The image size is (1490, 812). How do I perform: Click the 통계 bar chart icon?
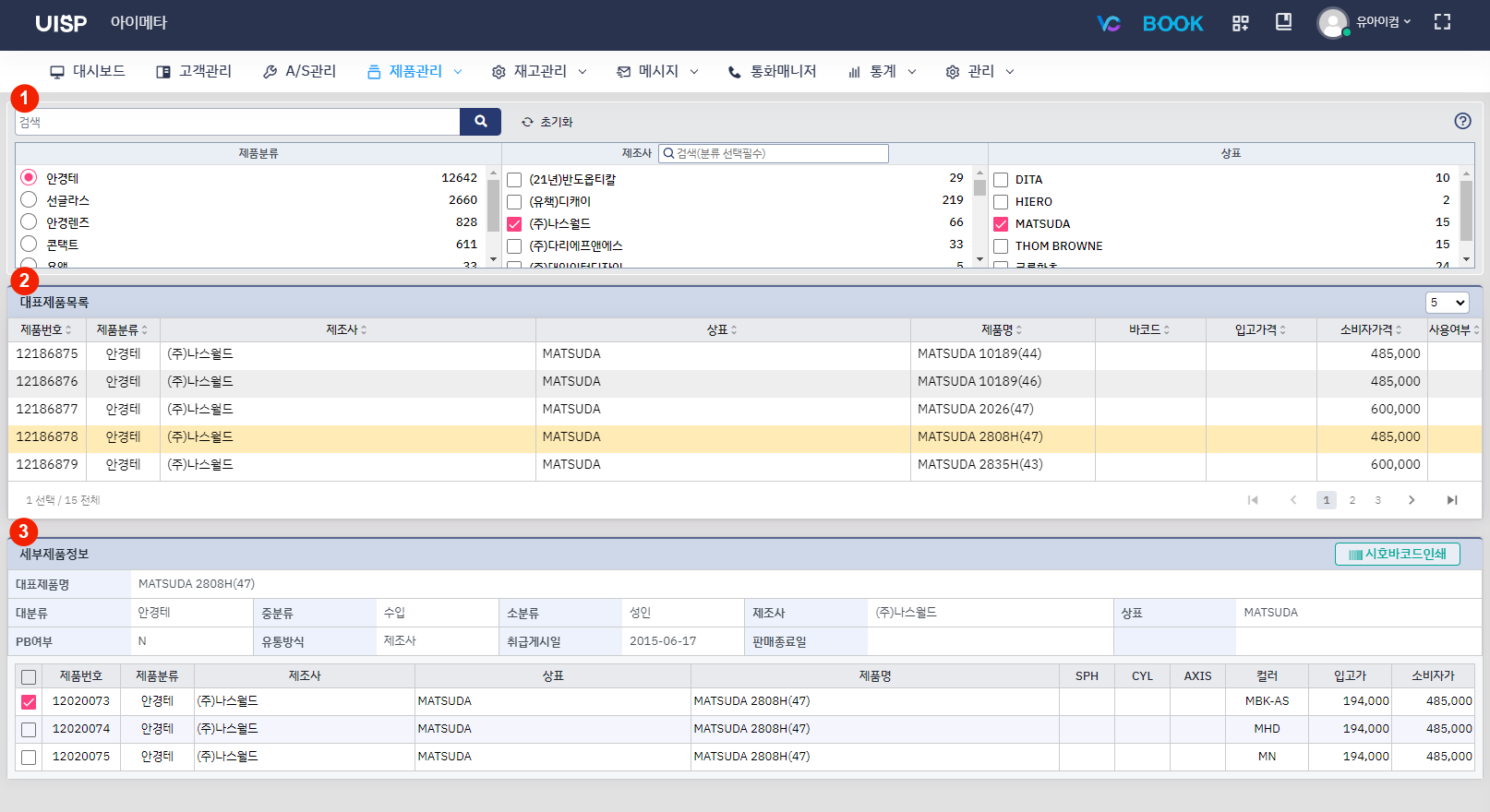point(855,72)
